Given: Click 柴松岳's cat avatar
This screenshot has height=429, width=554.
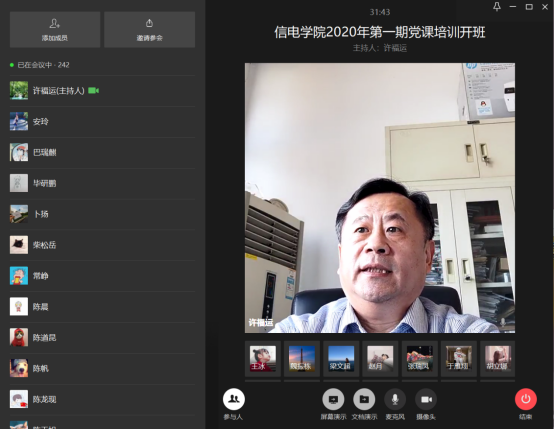Looking at the screenshot, I should (19, 245).
